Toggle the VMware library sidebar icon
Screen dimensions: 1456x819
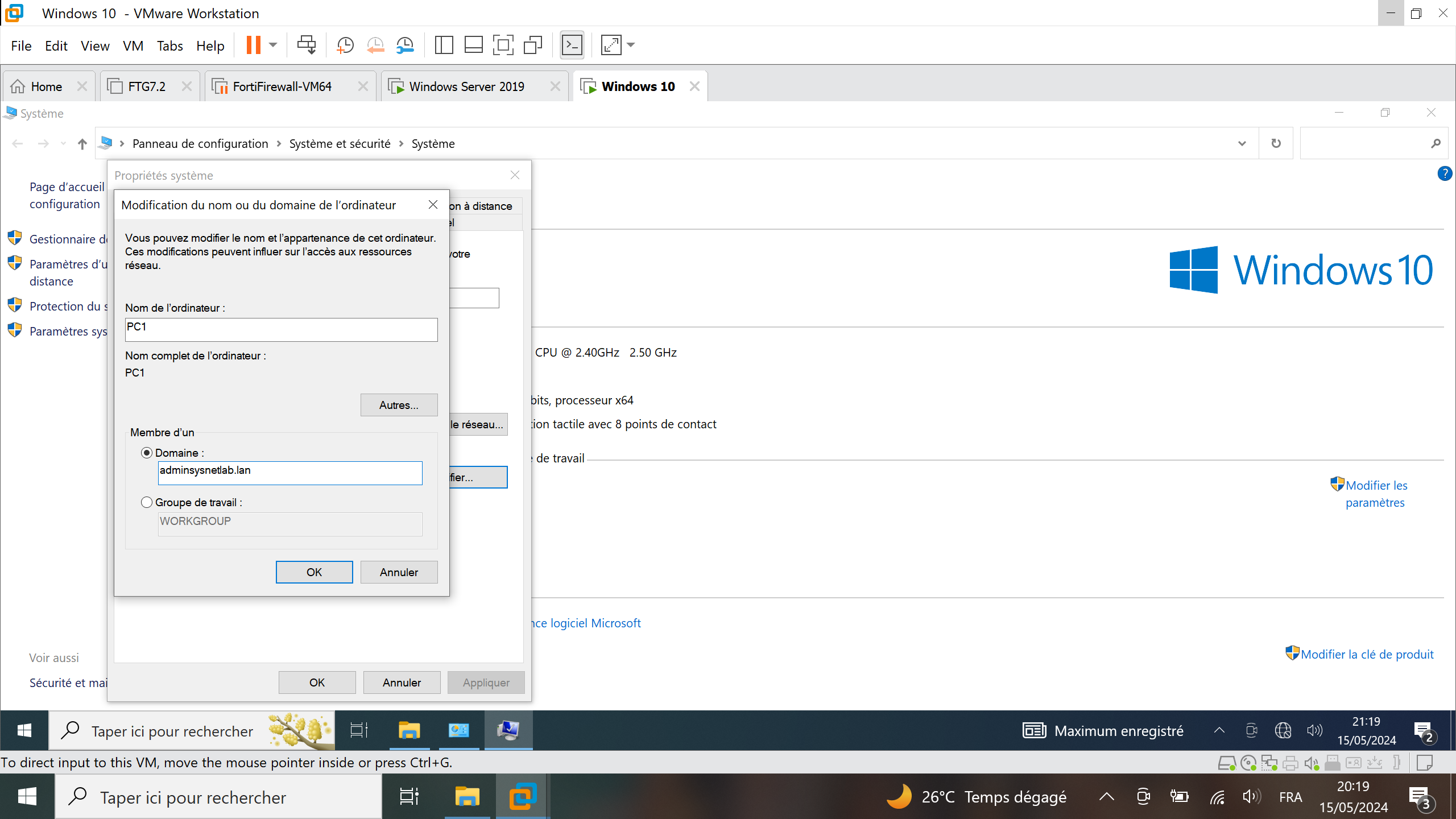pyautogui.click(x=444, y=45)
